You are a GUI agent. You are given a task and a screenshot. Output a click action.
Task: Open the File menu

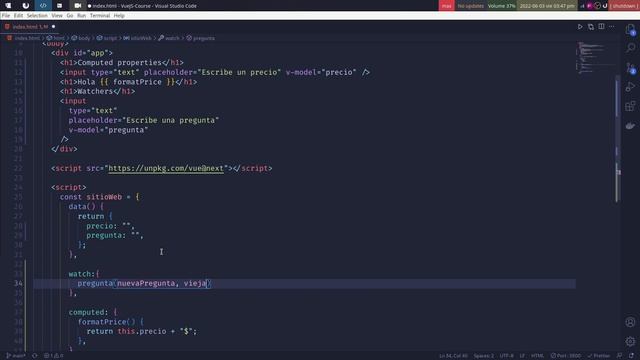(x=6, y=16)
